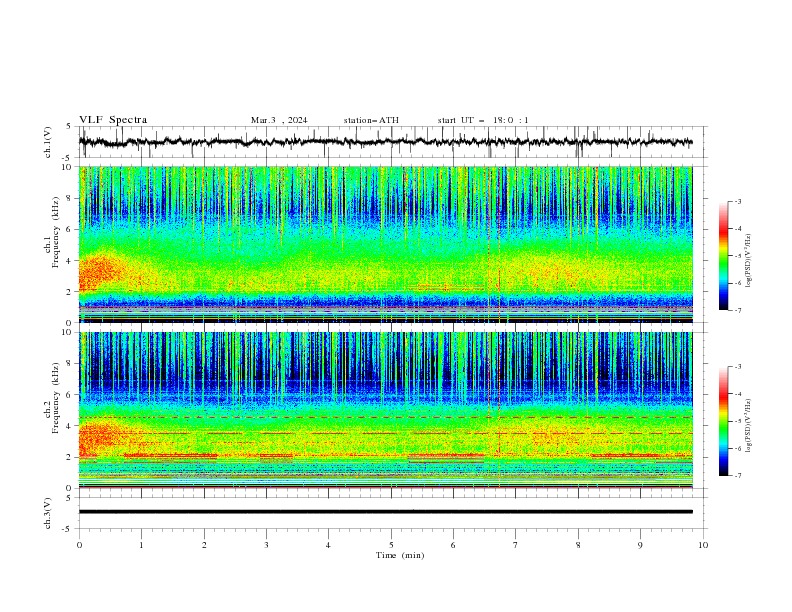Click the ch.2 colorbar "log(PSD)(V²/Hz)" label
The height and width of the screenshot is (612, 792).
click(748, 426)
